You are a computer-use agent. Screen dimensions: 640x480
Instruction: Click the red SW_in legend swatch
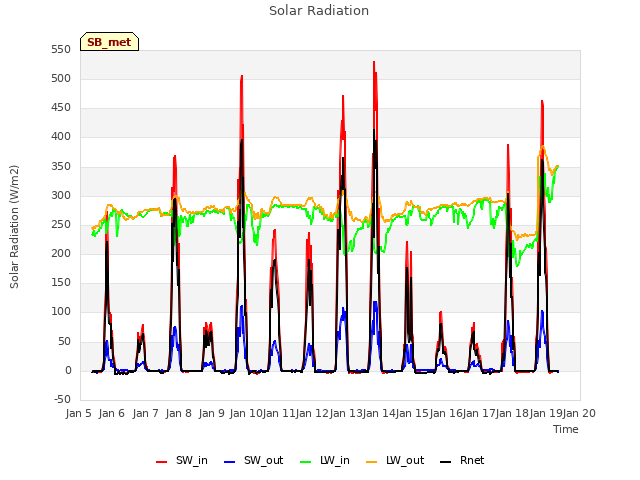(162, 462)
